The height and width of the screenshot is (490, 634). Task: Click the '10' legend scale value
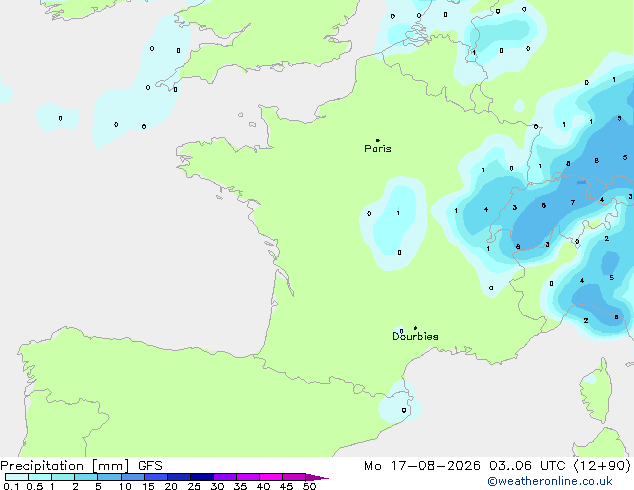pyautogui.click(x=125, y=486)
